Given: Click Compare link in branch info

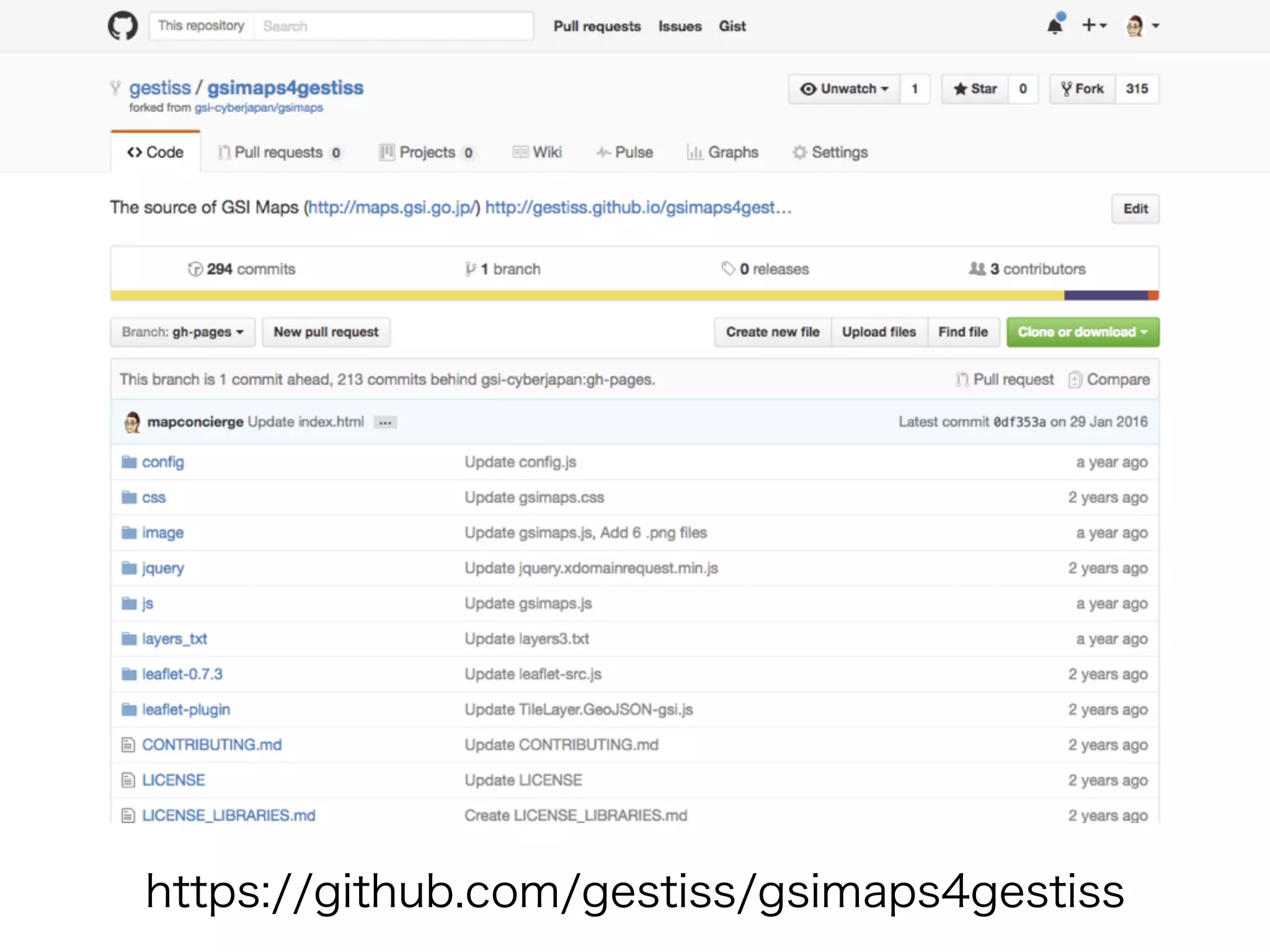Looking at the screenshot, I should [x=1109, y=379].
